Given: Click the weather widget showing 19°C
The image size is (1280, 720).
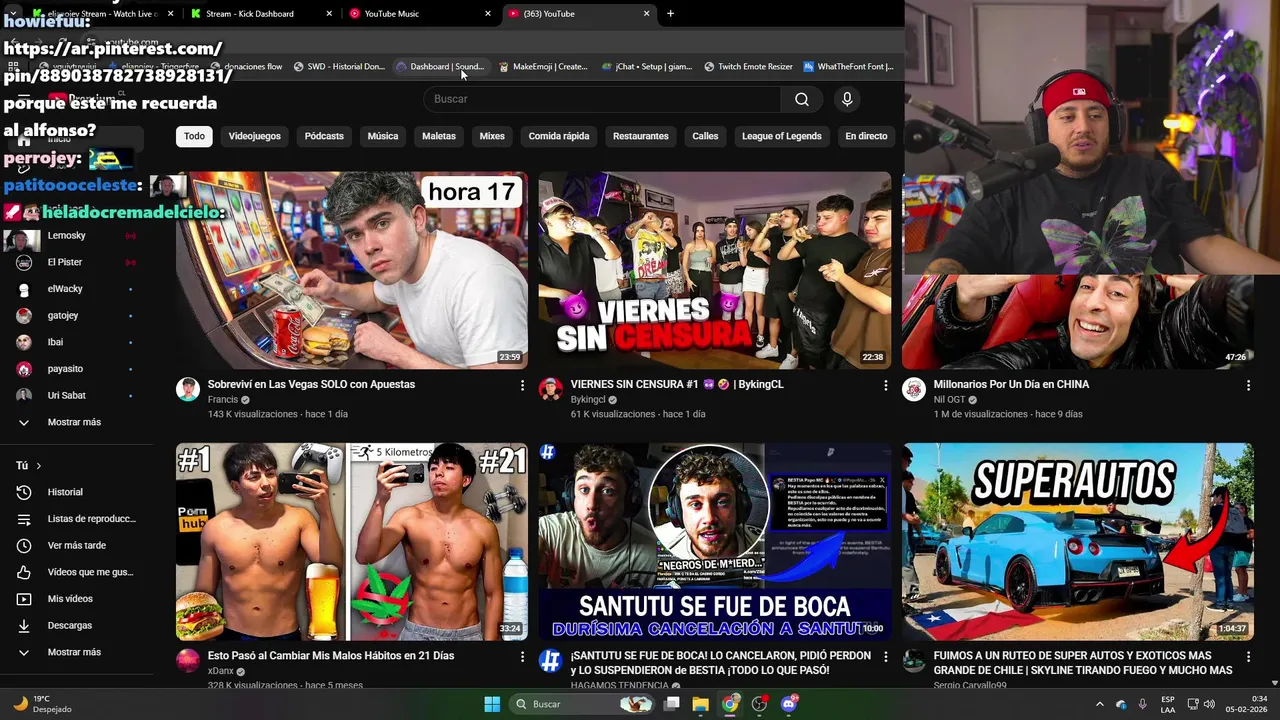Looking at the screenshot, I should (x=40, y=704).
